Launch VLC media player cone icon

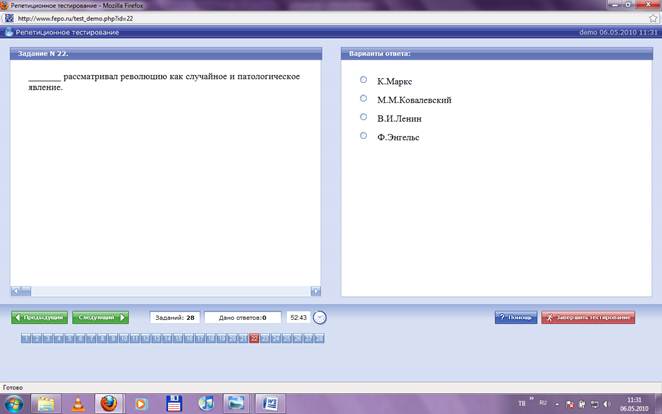78,404
